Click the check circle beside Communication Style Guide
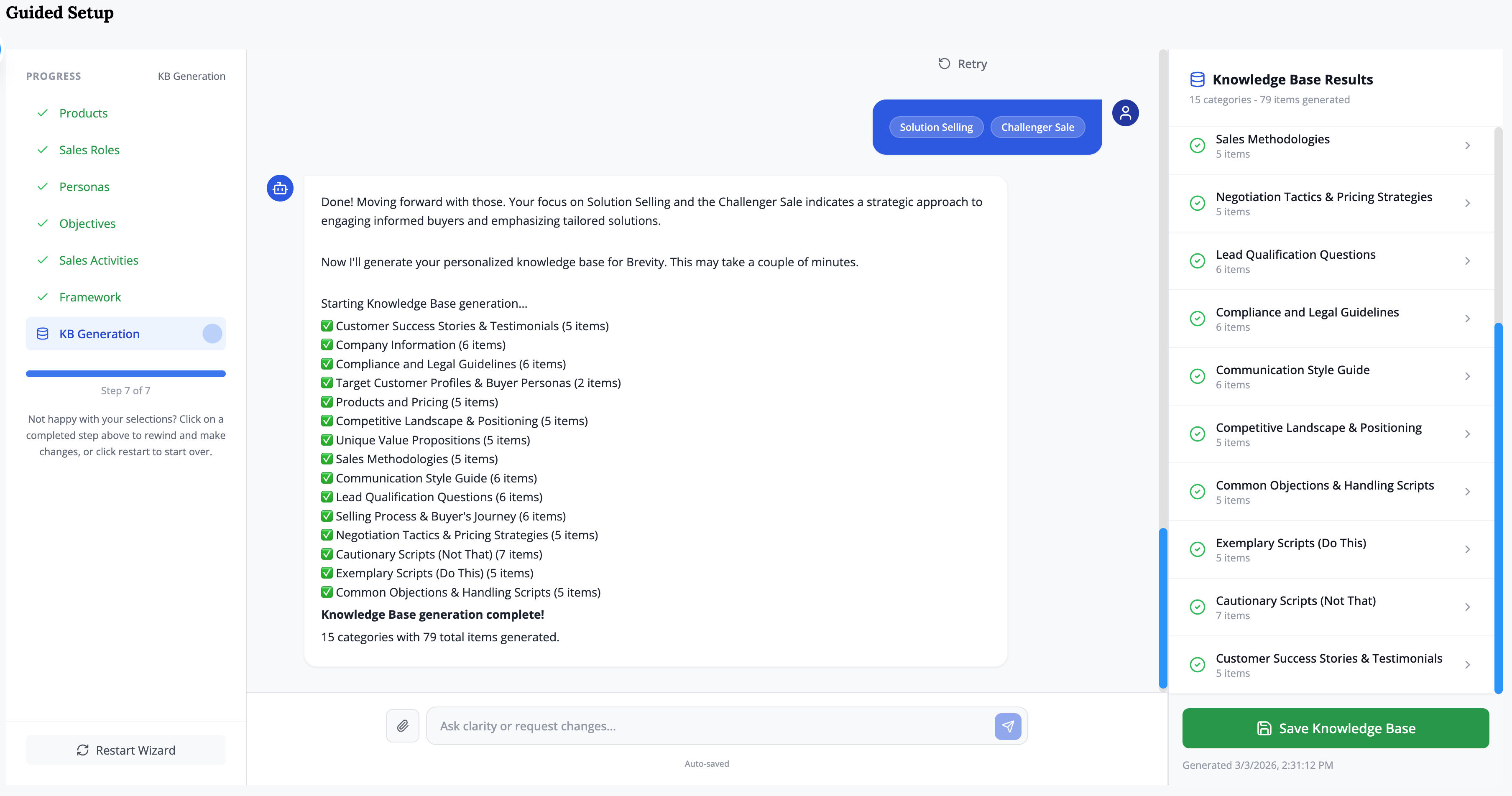Screen dimensions: 1512x796 tap(1198, 376)
